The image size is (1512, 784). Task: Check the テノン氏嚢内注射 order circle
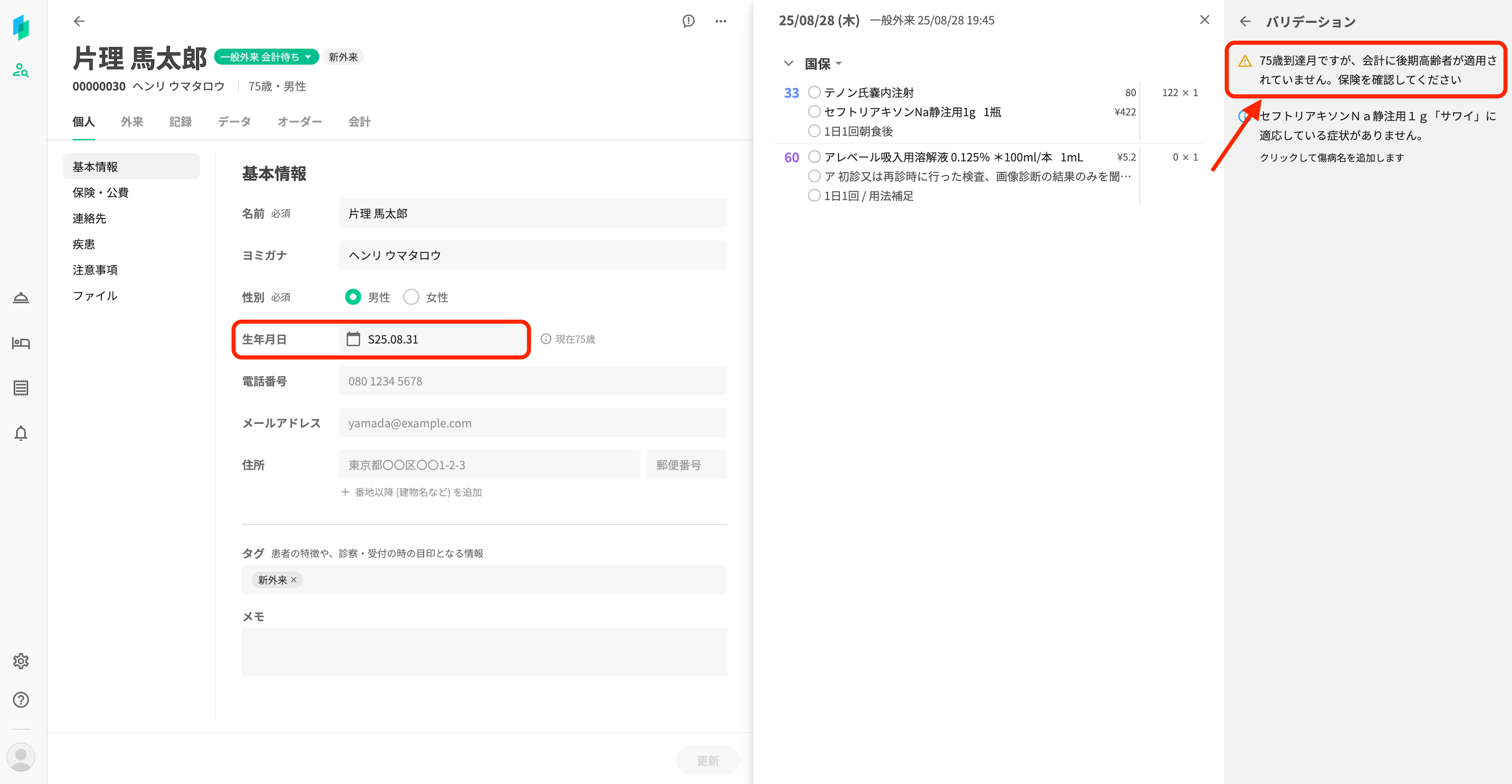814,92
